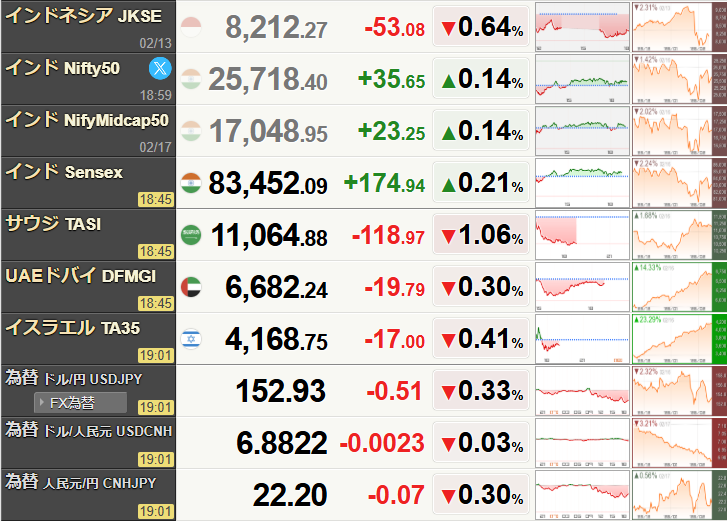Image resolution: width=727 pixels, height=521 pixels.
Task: Open the Nifty50 long-term orange chart
Action: click(x=679, y=79)
